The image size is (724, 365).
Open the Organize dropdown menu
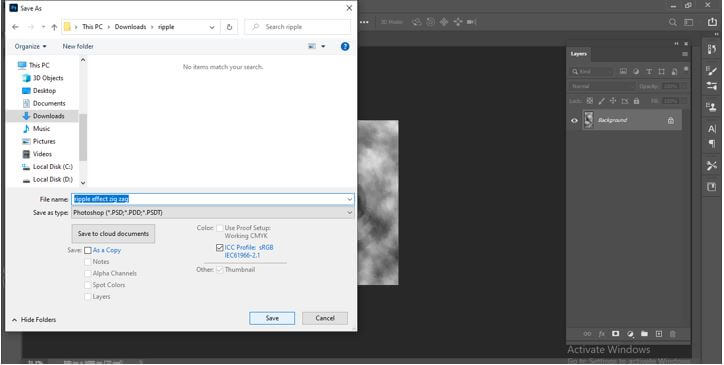point(30,47)
